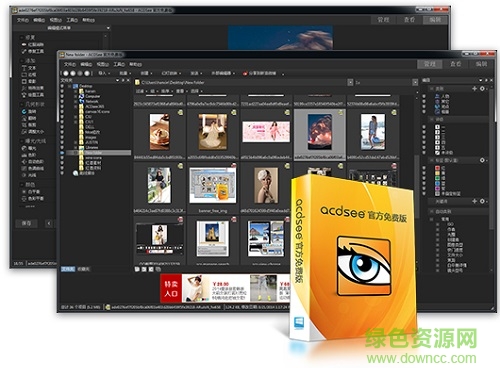
Task: Open label settings gear in catalog panel
Action: tap(482, 160)
